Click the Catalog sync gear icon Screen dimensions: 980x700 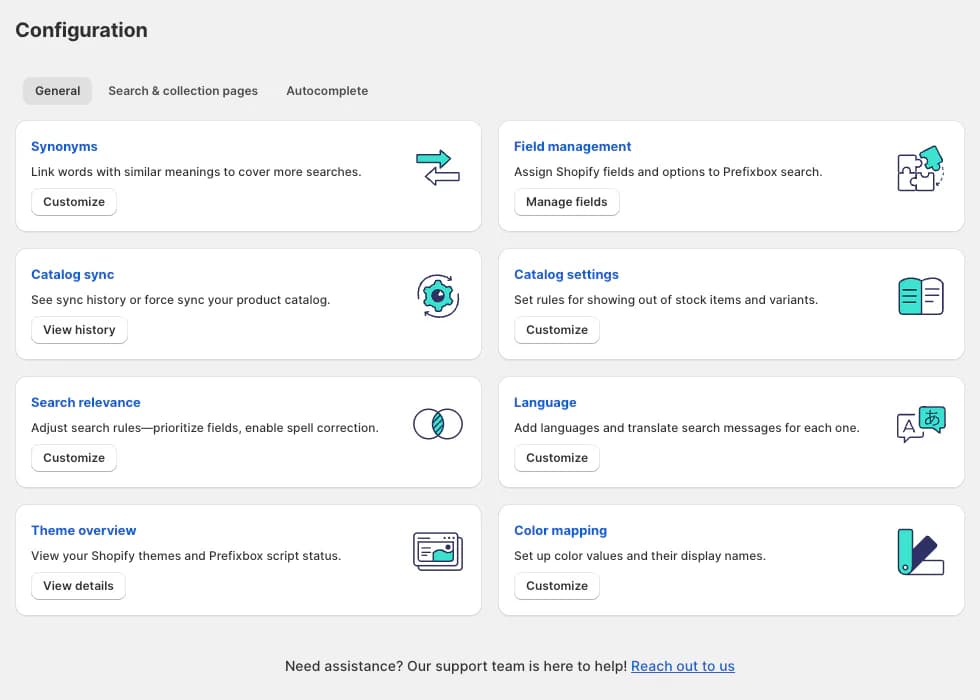(438, 296)
